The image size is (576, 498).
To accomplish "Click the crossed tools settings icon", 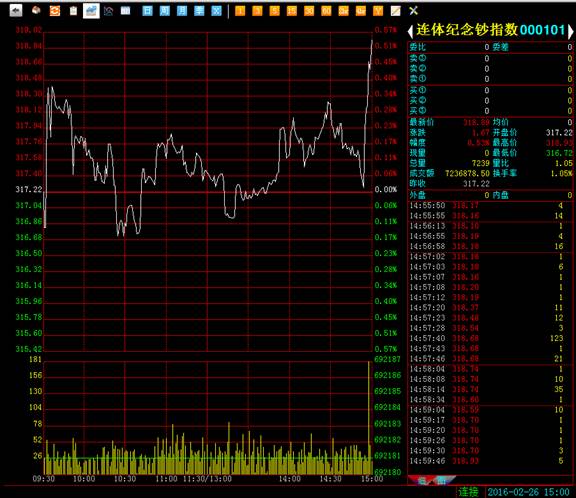I will tap(413, 11).
